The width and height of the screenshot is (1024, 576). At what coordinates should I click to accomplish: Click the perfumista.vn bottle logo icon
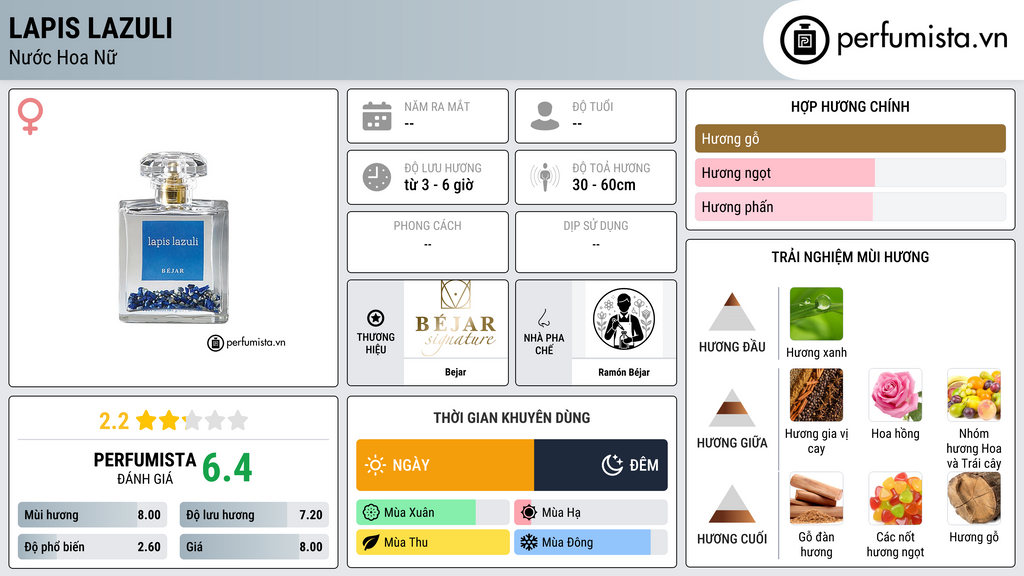pos(804,40)
